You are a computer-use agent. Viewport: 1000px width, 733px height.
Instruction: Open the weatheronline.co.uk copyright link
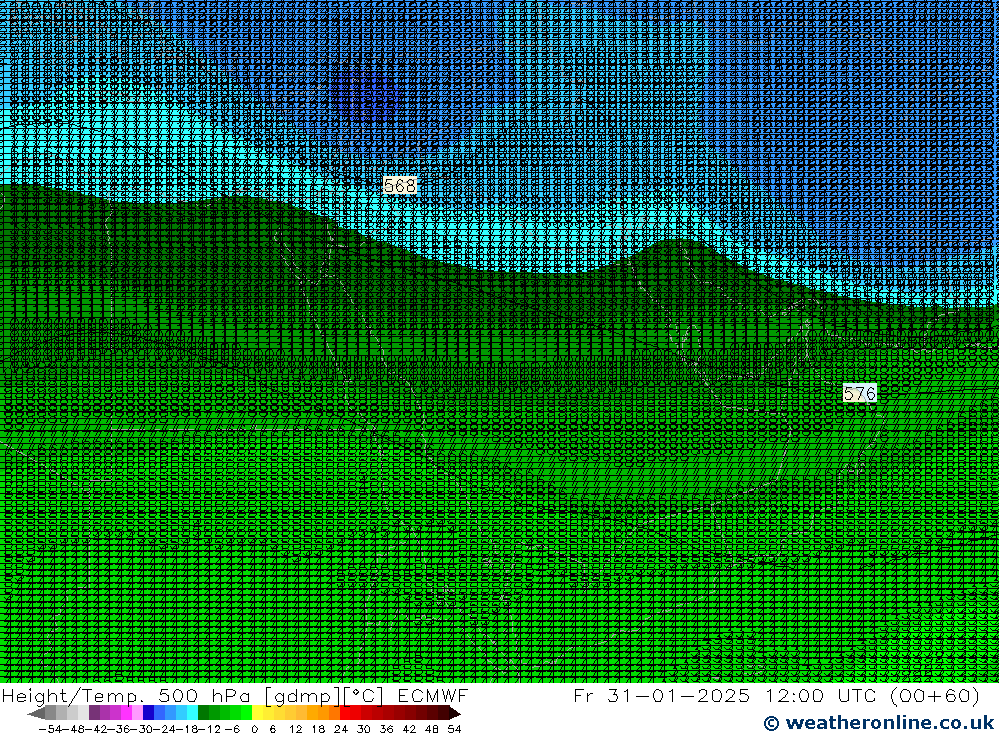pos(879,723)
